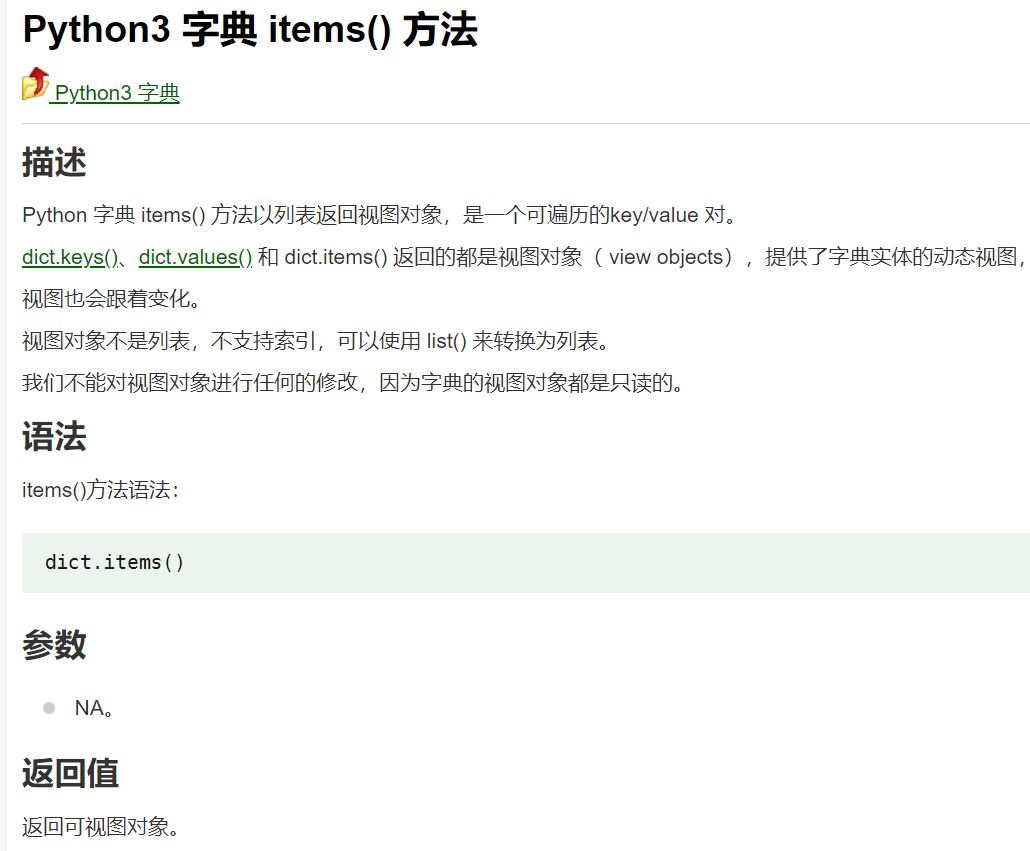Click the folder up-arrow icon
1030x851 pixels.
tap(36, 84)
